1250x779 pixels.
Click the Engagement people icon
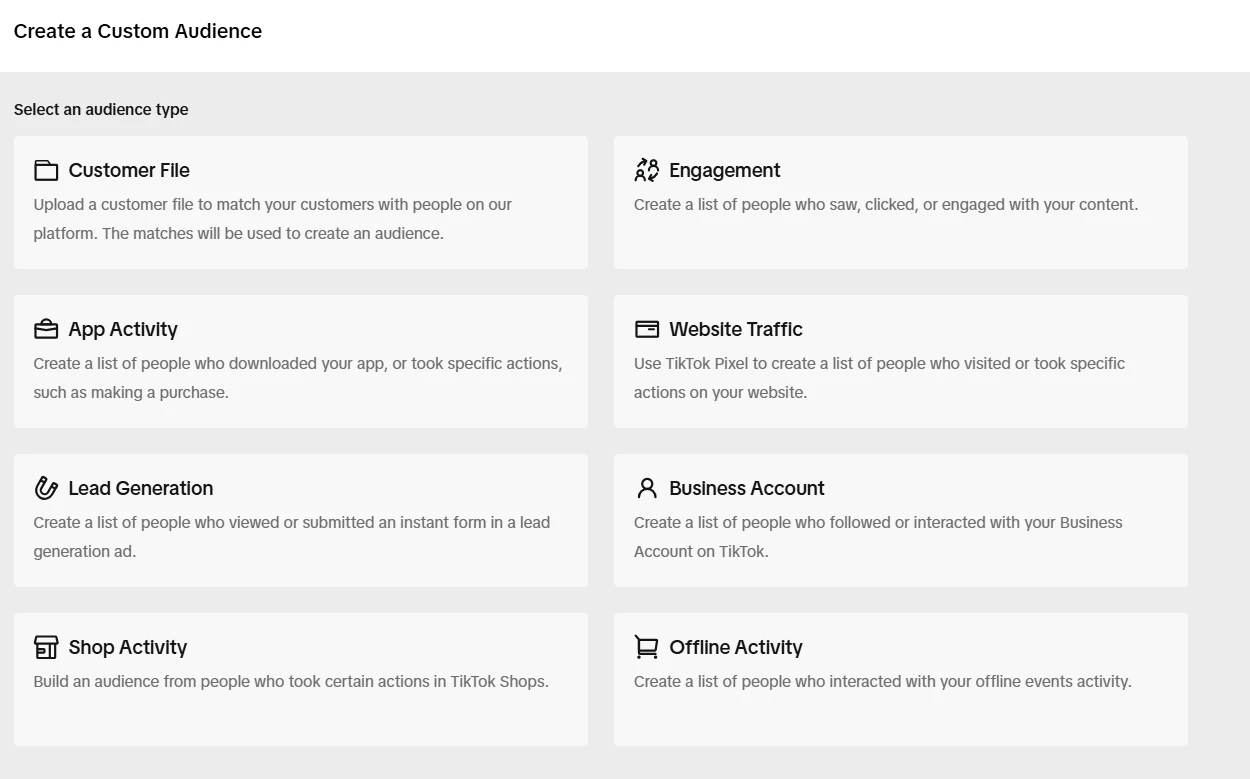pos(647,170)
